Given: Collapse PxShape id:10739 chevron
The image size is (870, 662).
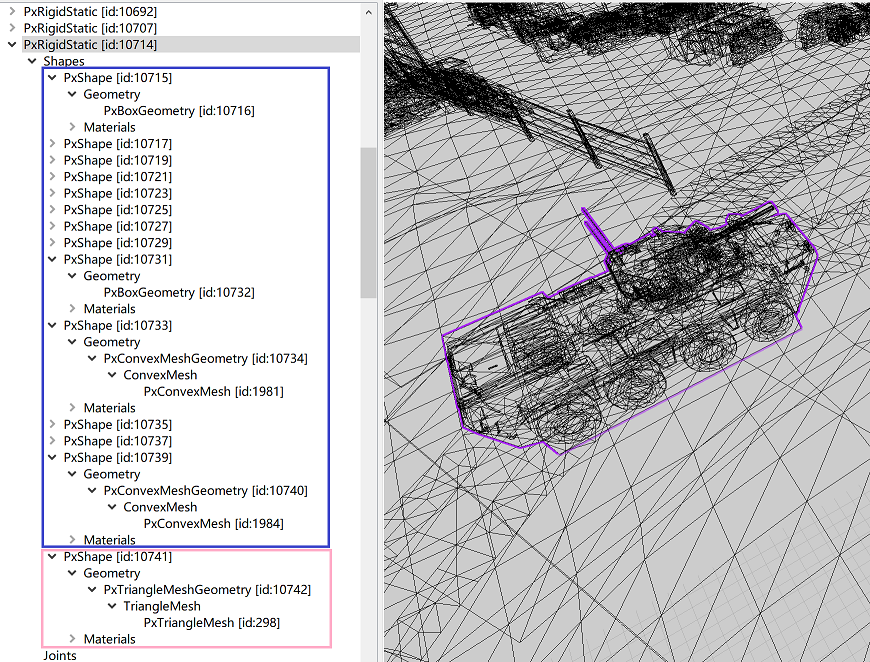Looking at the screenshot, I should [52, 457].
